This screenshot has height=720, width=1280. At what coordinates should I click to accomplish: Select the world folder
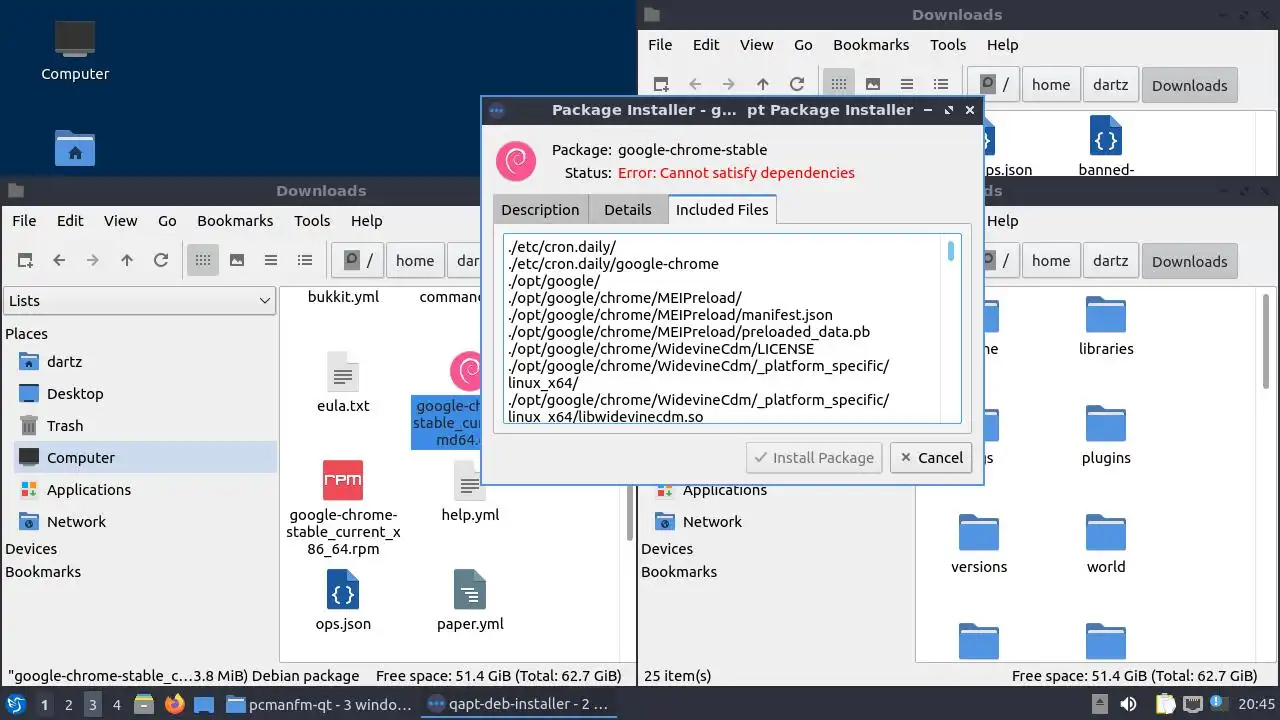pos(1106,533)
